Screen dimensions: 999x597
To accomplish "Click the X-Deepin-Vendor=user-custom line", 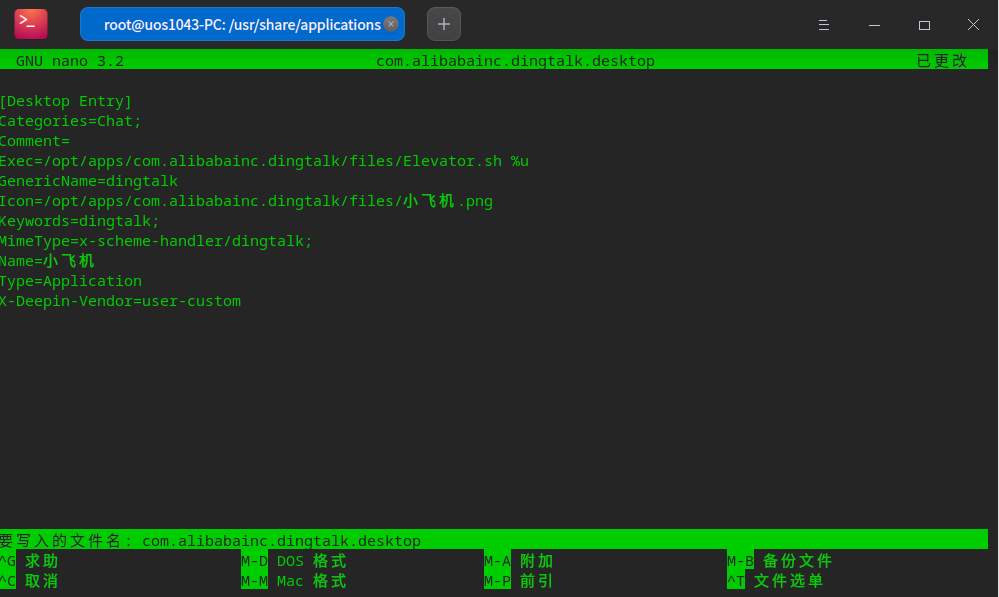I will [x=120, y=301].
